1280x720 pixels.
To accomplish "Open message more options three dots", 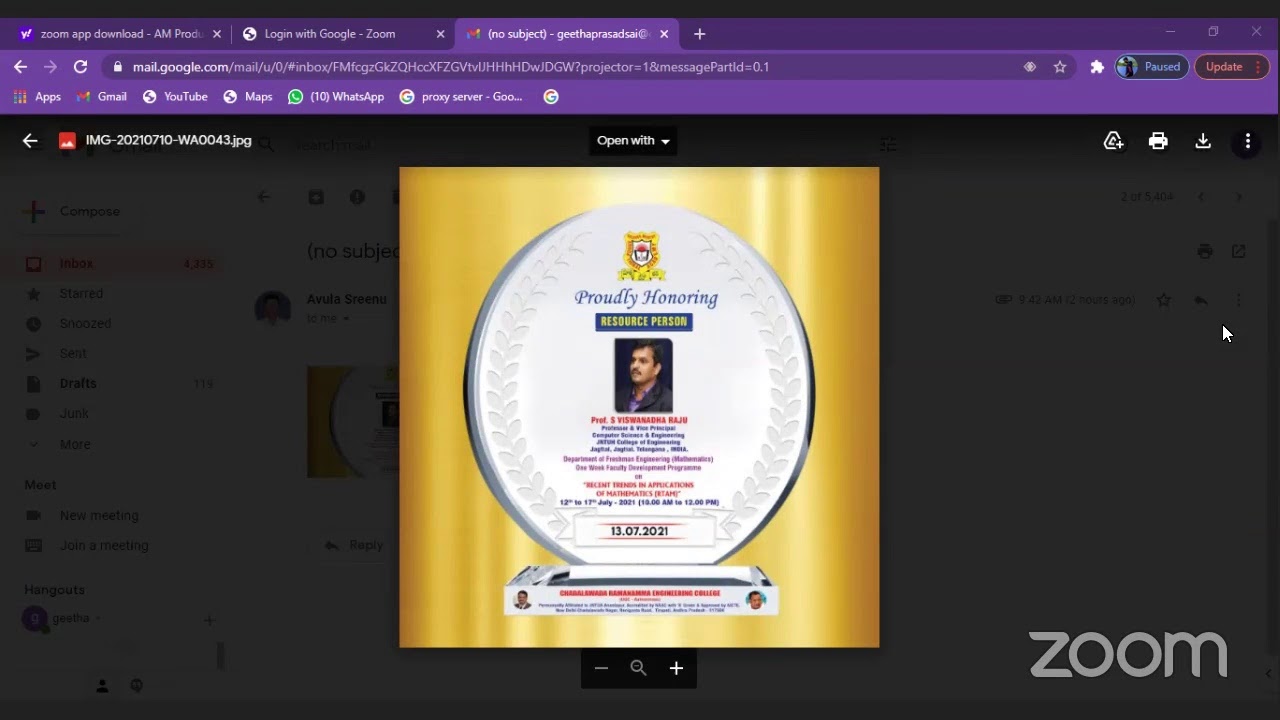I will coord(1238,300).
